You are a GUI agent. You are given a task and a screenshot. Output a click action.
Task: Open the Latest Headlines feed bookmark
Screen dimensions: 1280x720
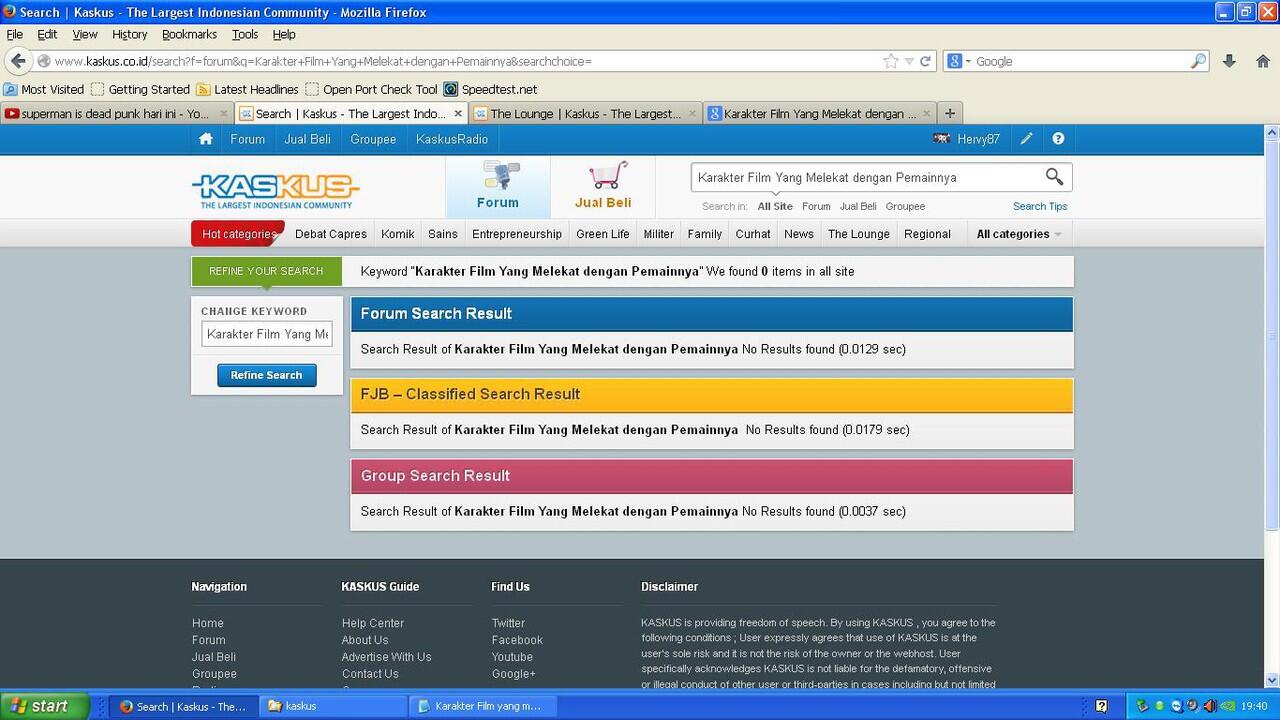pyautogui.click(x=247, y=89)
